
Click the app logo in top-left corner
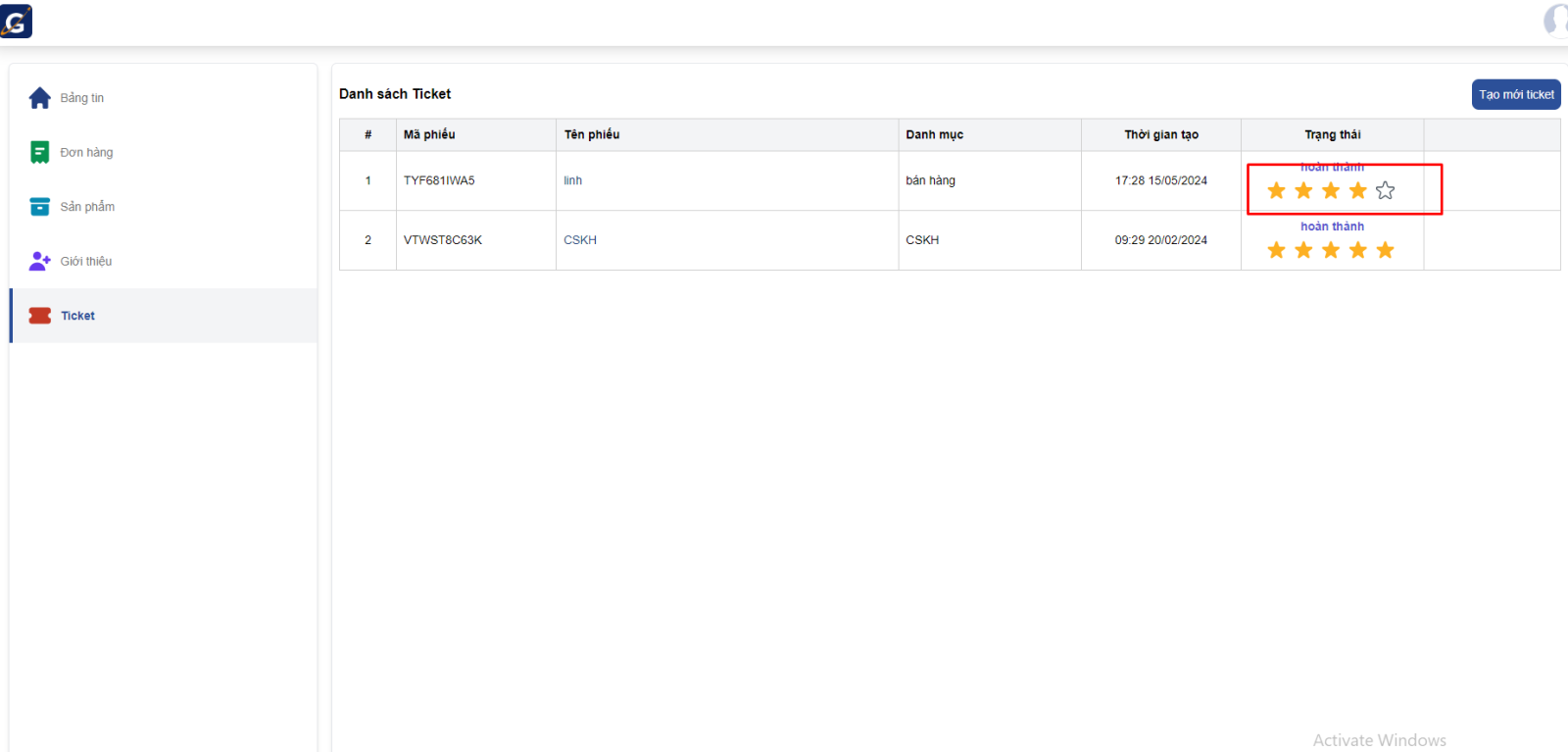(x=16, y=22)
